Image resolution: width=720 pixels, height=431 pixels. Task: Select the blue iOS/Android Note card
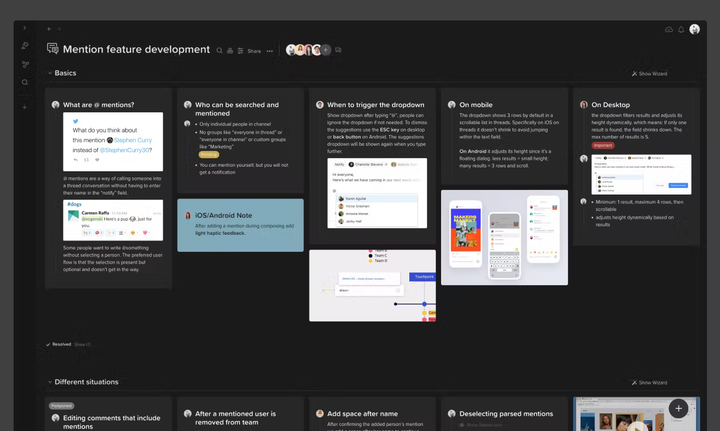pyautogui.click(x=240, y=225)
